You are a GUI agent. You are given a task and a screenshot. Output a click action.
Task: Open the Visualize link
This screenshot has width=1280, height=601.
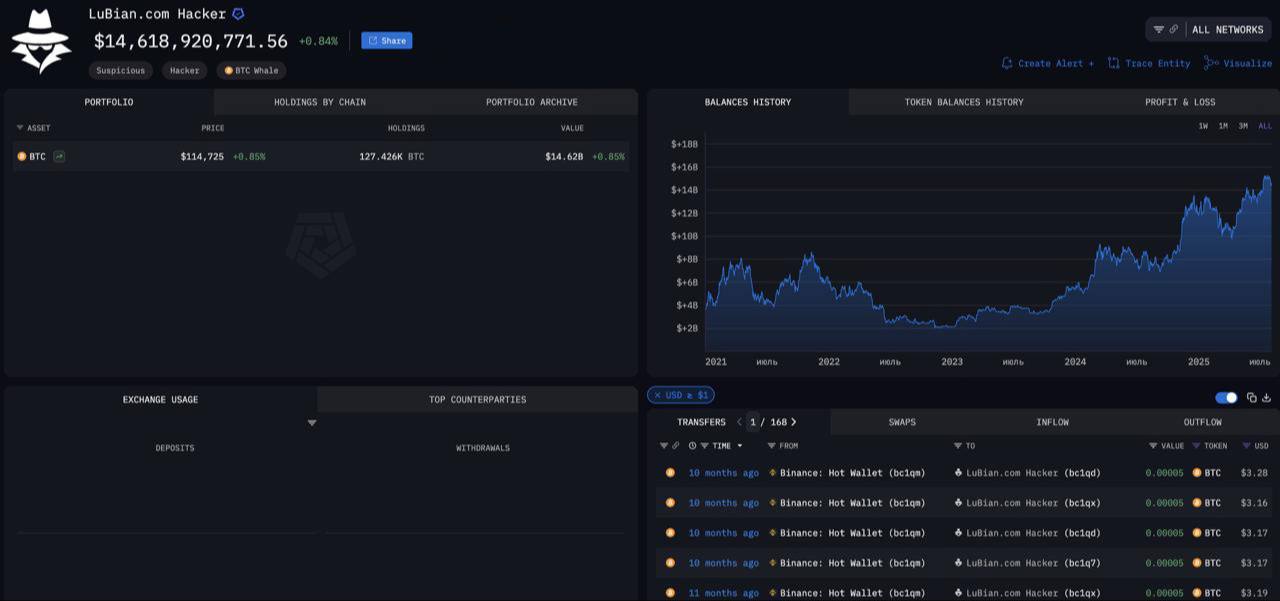1248,63
